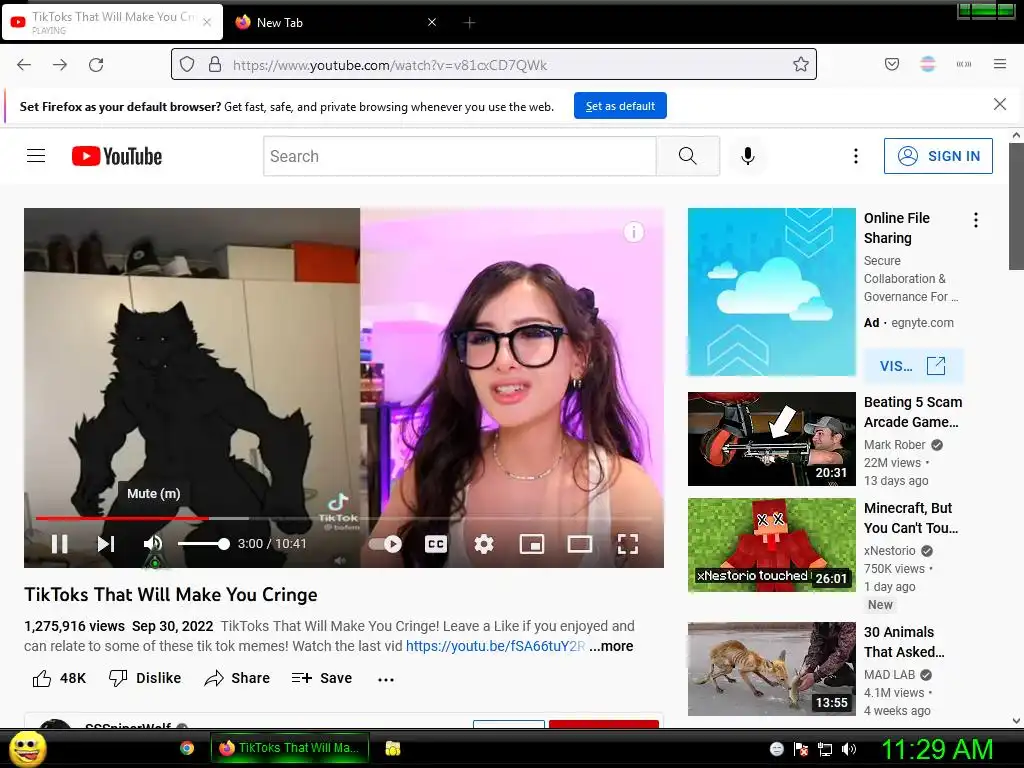Screen dimensions: 1024x768
Task: Open 30 Animals That Asked video thumbnail
Action: (x=771, y=669)
